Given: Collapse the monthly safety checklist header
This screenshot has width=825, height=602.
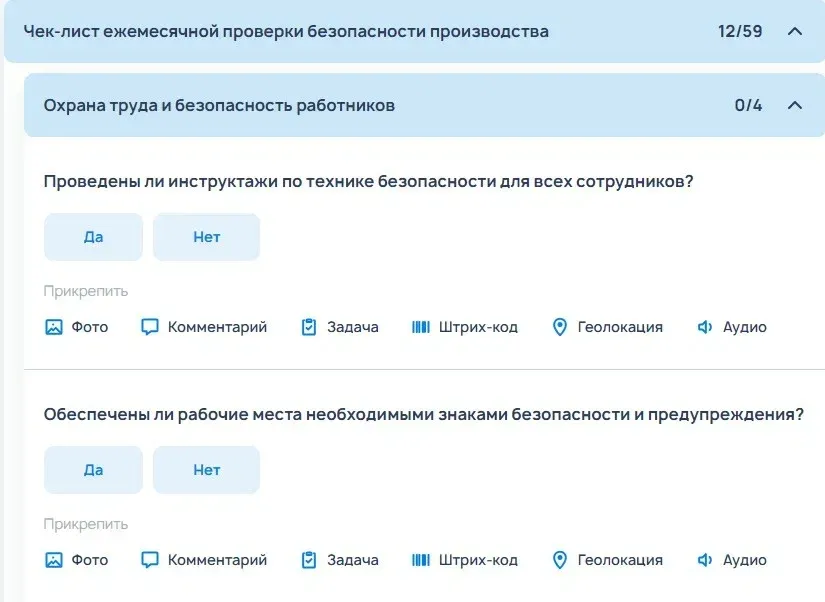Looking at the screenshot, I should tap(795, 31).
